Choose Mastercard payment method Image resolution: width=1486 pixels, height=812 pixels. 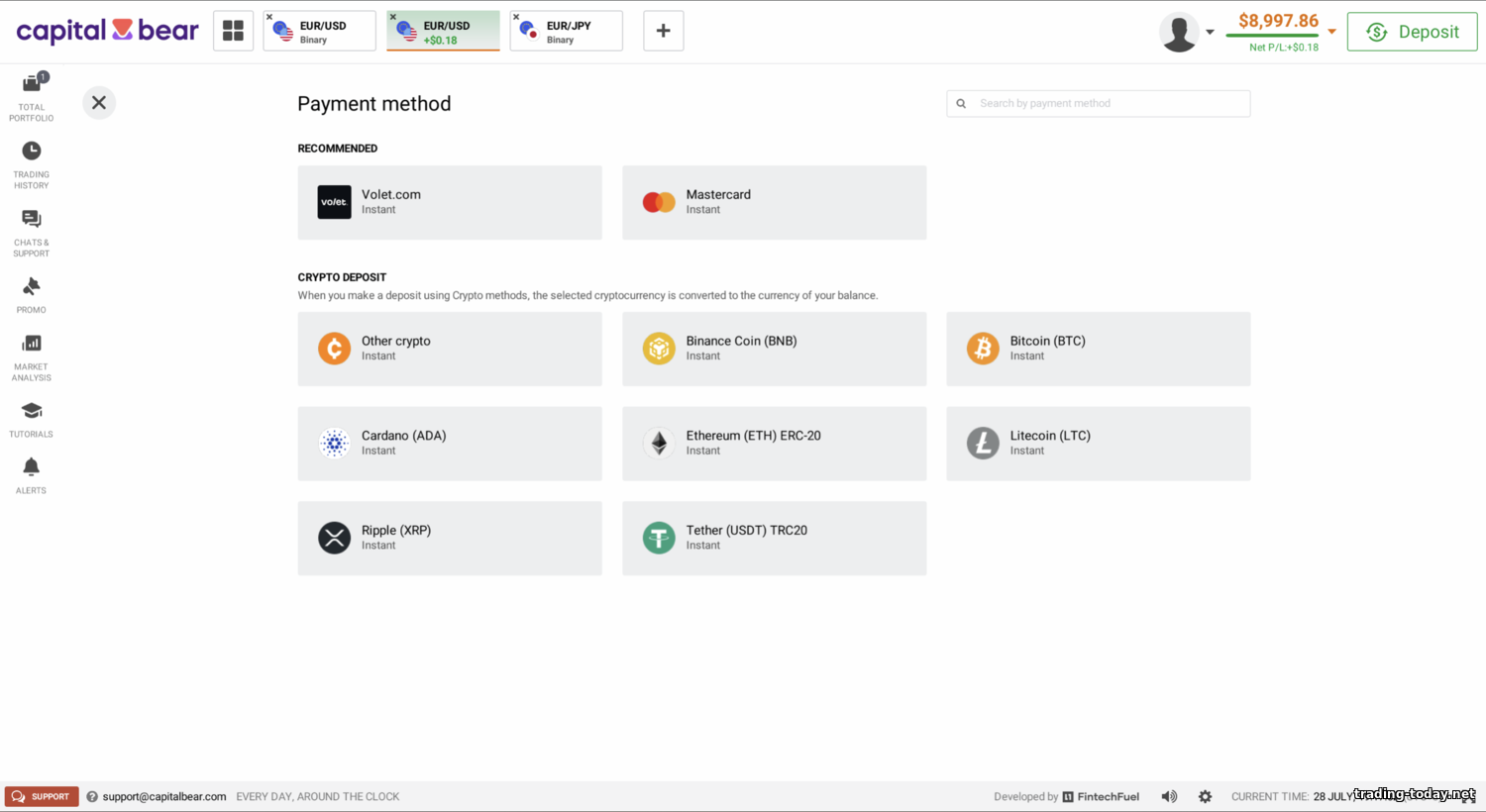pos(774,202)
